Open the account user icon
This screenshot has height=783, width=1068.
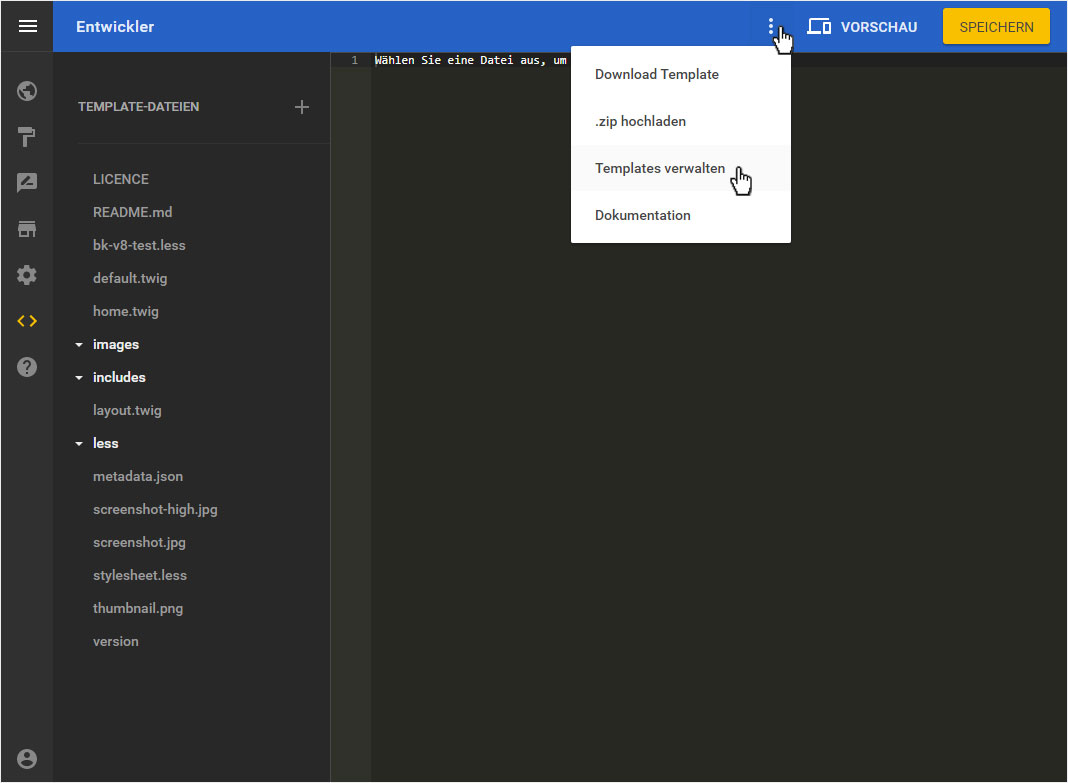pos(27,758)
